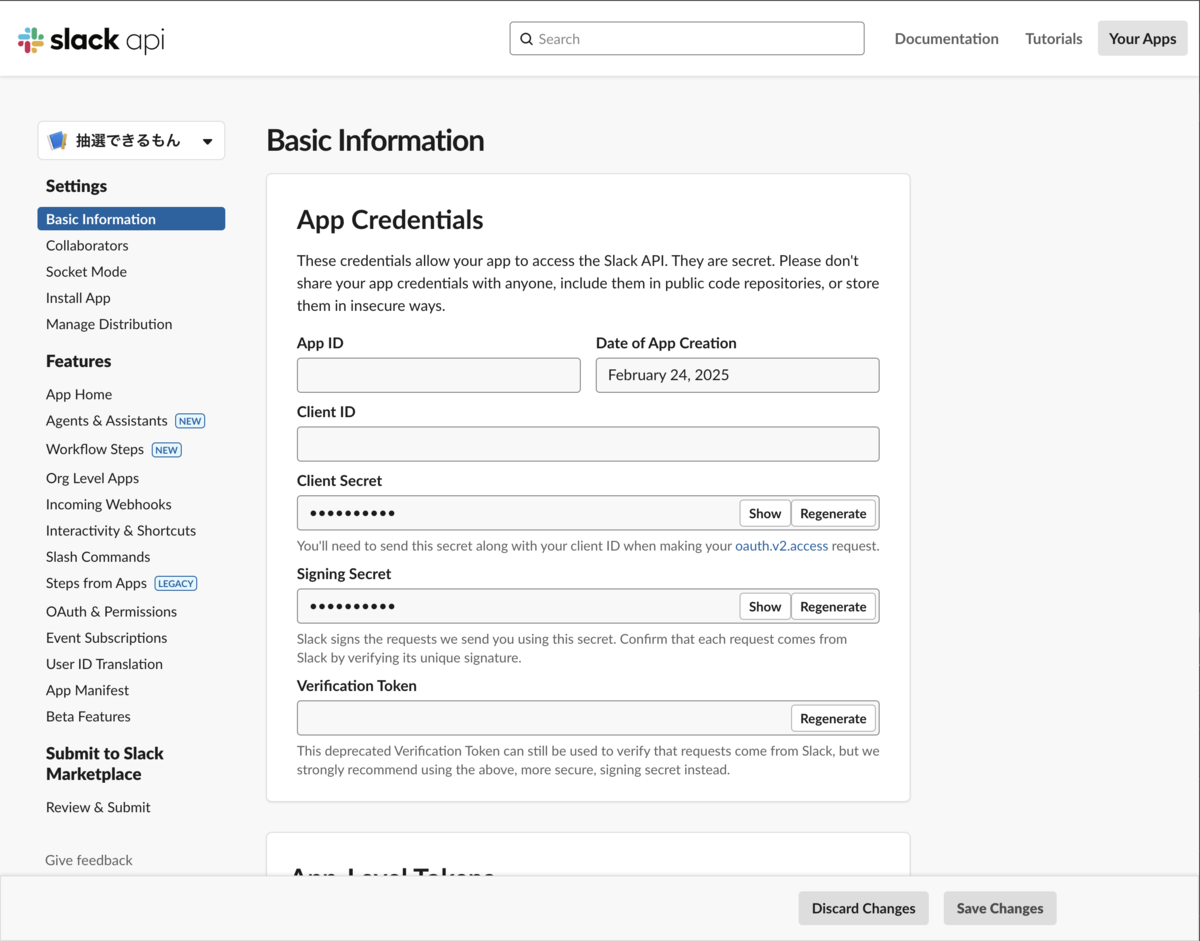Viewport: 1200px width, 941px height.
Task: Open Event Subscriptions
Action: pos(106,638)
